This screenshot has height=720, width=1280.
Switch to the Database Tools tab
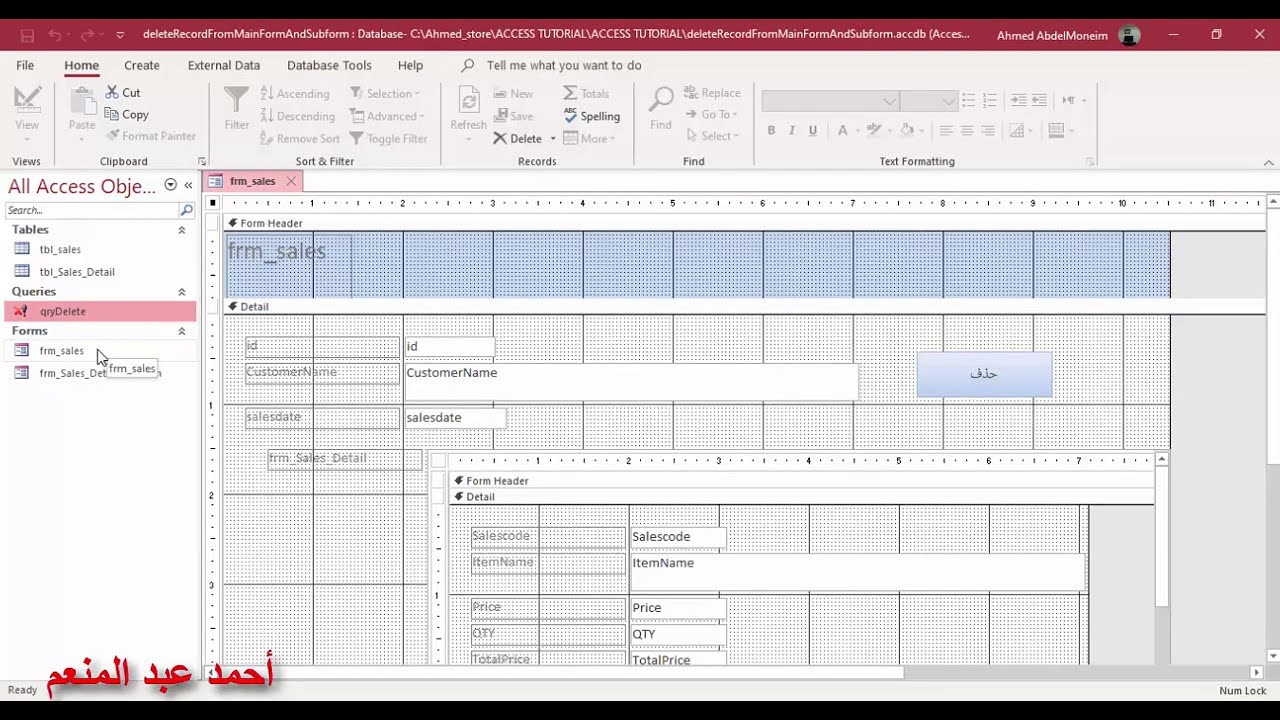329,65
